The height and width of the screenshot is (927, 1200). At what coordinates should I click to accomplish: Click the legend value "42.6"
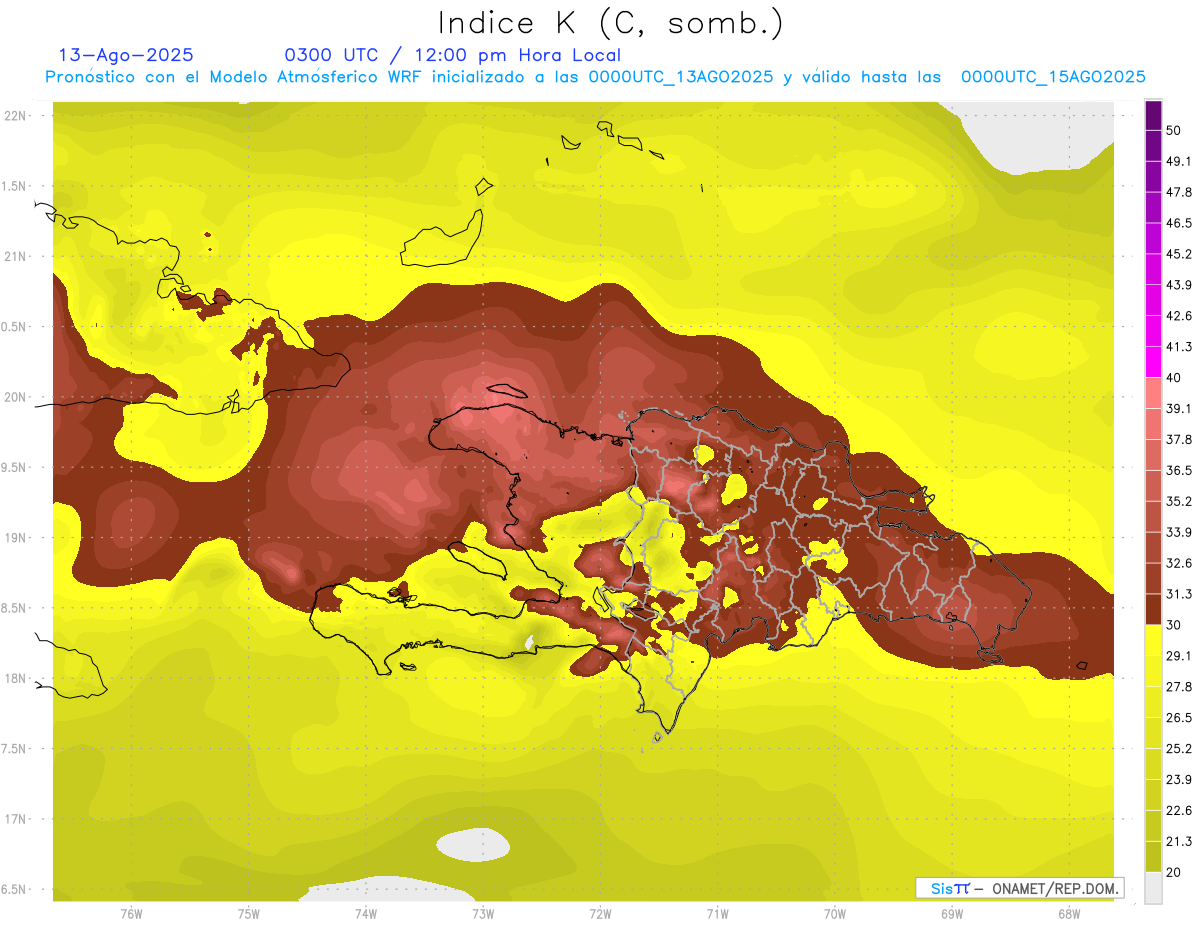click(x=1179, y=316)
